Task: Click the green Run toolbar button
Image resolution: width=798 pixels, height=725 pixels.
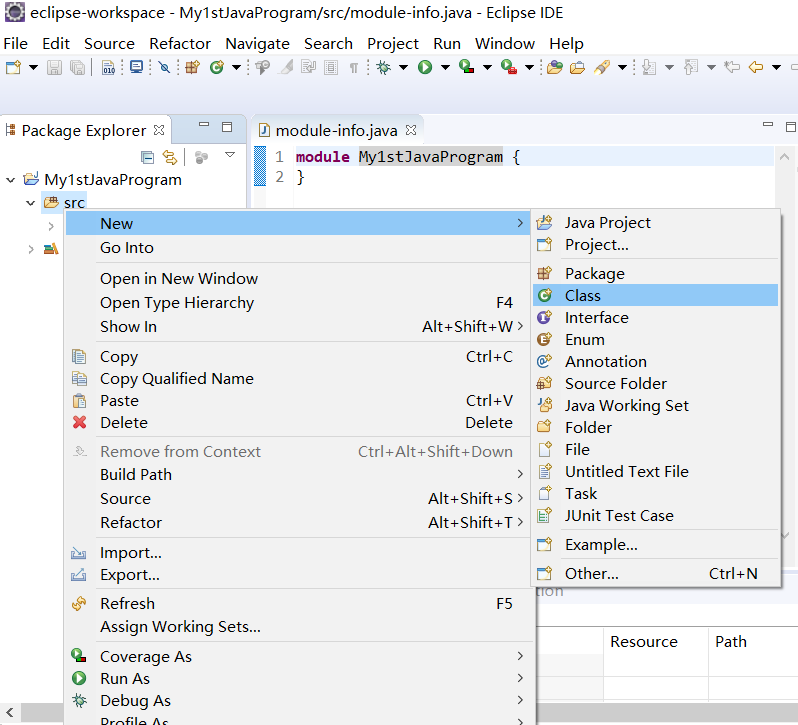Action: point(425,67)
